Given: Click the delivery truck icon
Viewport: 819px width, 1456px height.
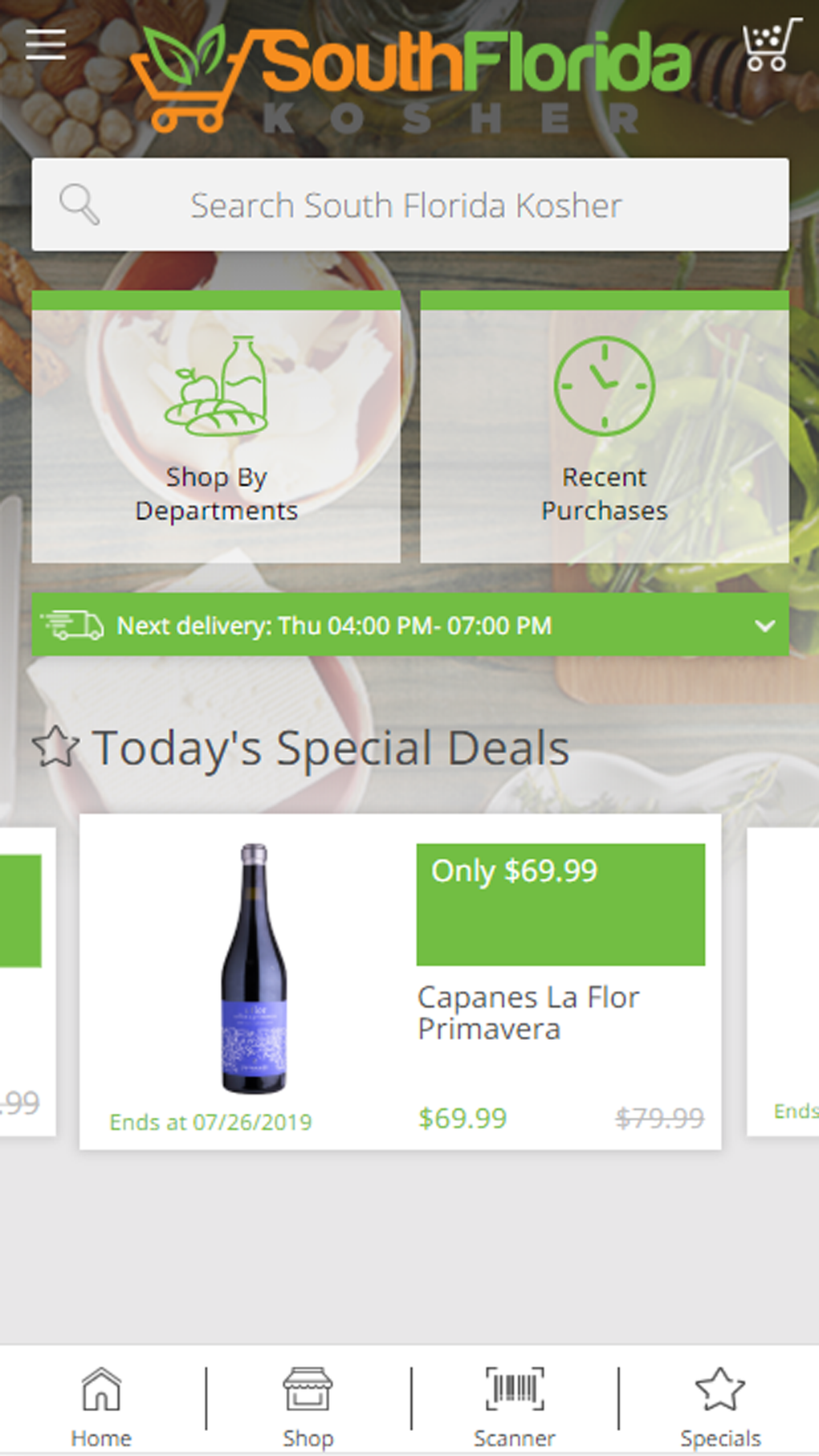Looking at the screenshot, I should (x=72, y=625).
